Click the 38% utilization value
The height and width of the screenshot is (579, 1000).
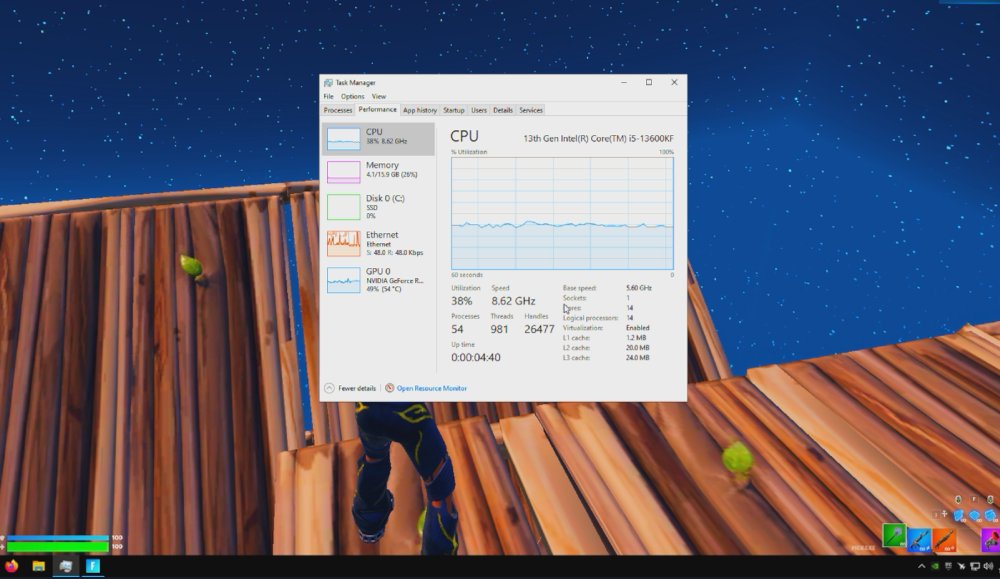click(462, 301)
